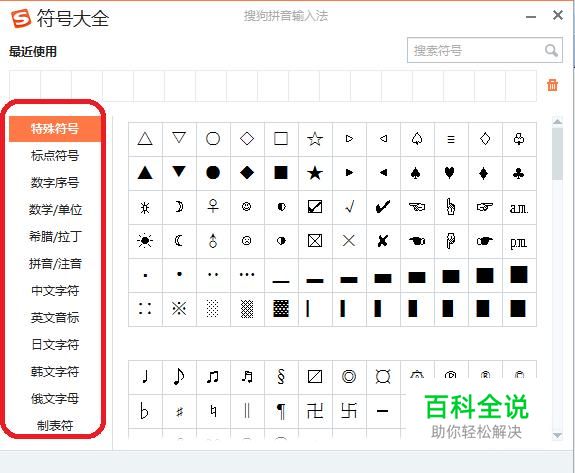
Task: Insert the p.m. symbol
Action: click(x=519, y=241)
